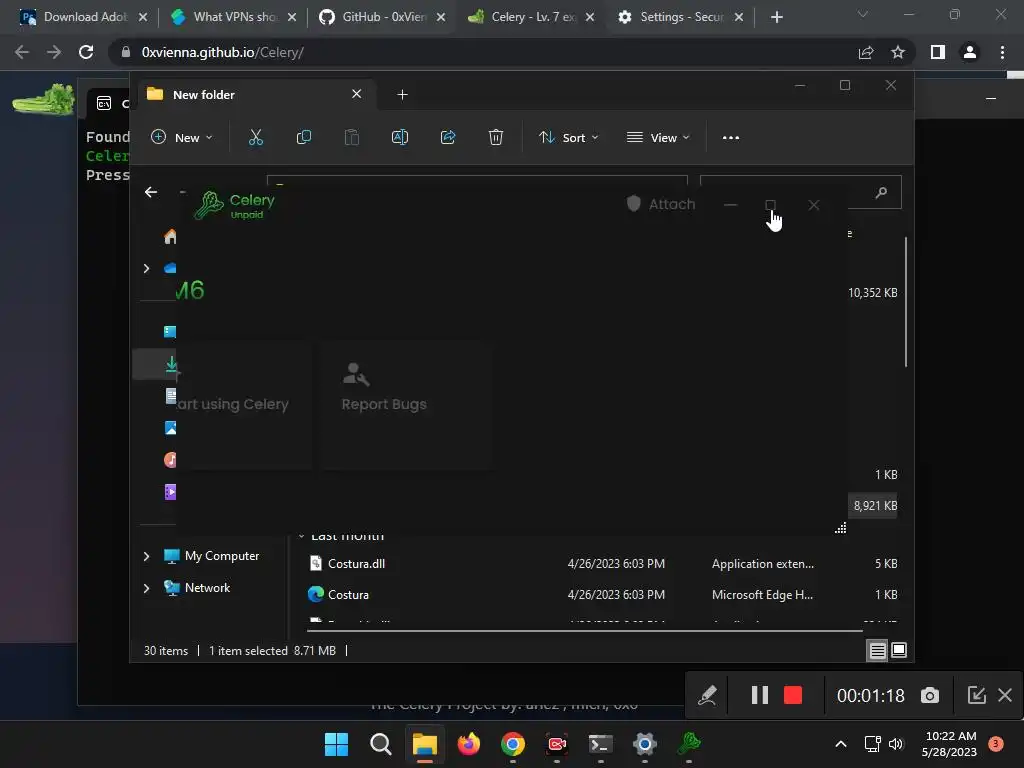Switch to Download Adobe Chrome tab

pyautogui.click(x=83, y=17)
